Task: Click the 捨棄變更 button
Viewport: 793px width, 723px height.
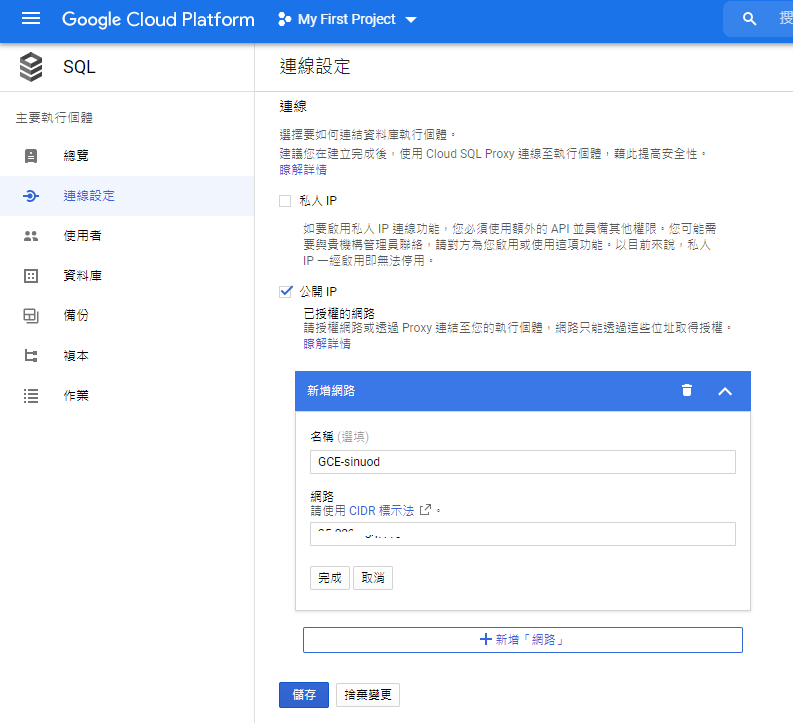Action: pyautogui.click(x=368, y=695)
